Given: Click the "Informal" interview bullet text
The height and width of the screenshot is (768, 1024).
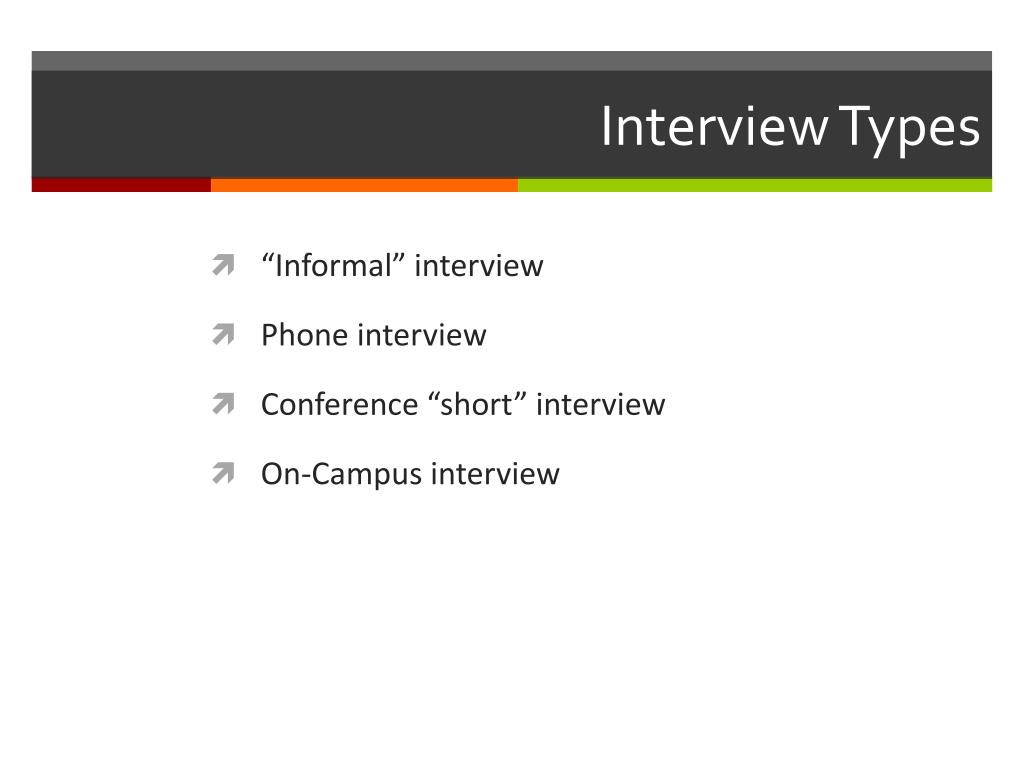Looking at the screenshot, I should (402, 266).
